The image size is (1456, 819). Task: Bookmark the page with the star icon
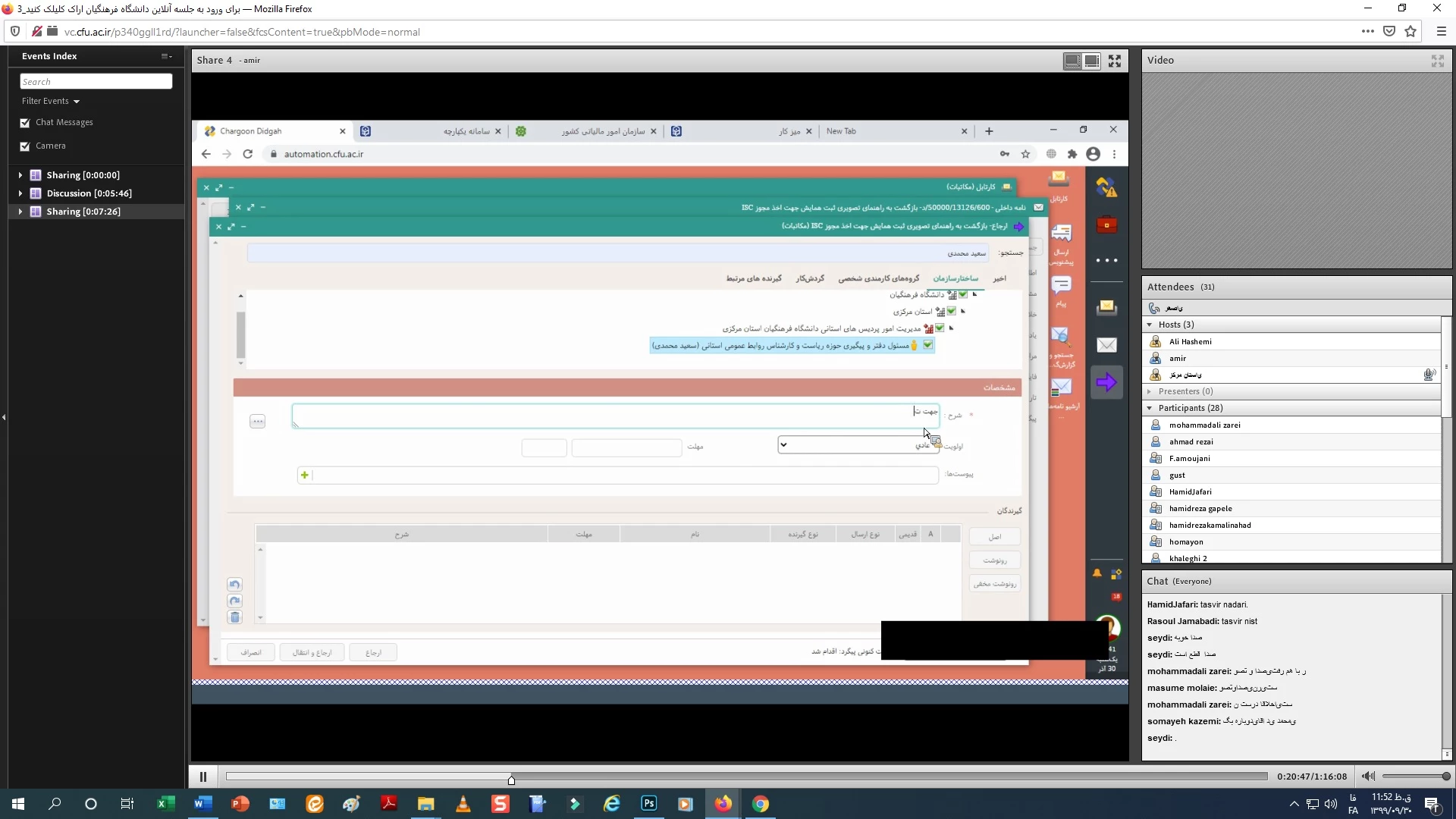[x=1410, y=32]
